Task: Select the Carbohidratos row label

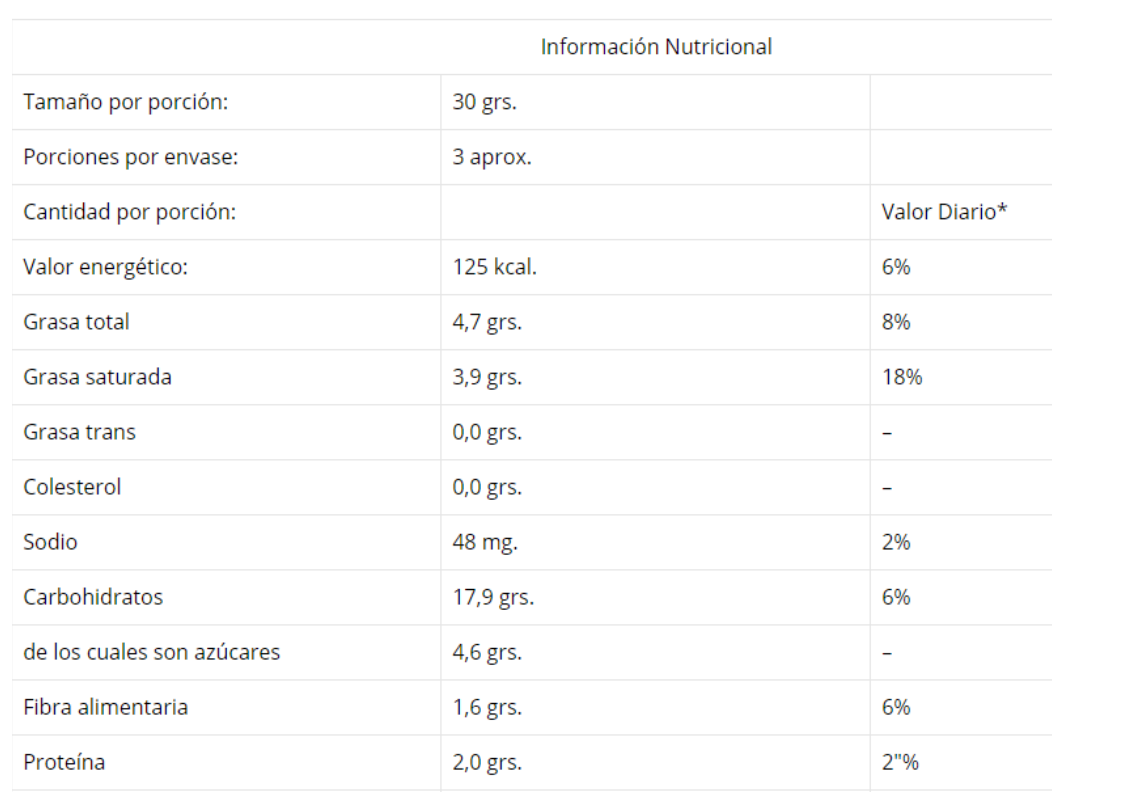Action: click(93, 597)
